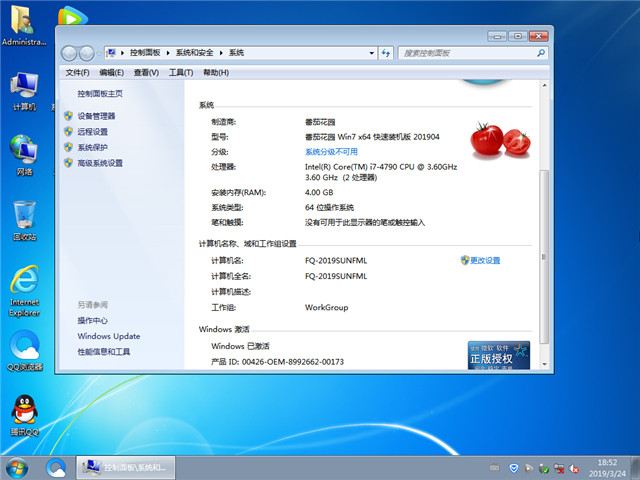Open the 查看(V) menu
The image size is (640, 480).
coord(146,73)
